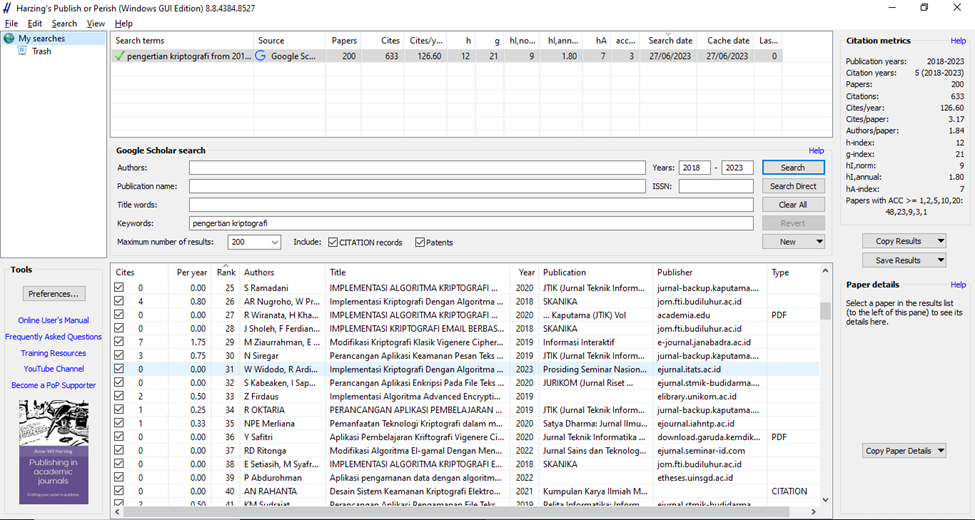
Task: Toggle checkbox for M Ziaurrahman paper rank 29
Action: click(x=119, y=342)
